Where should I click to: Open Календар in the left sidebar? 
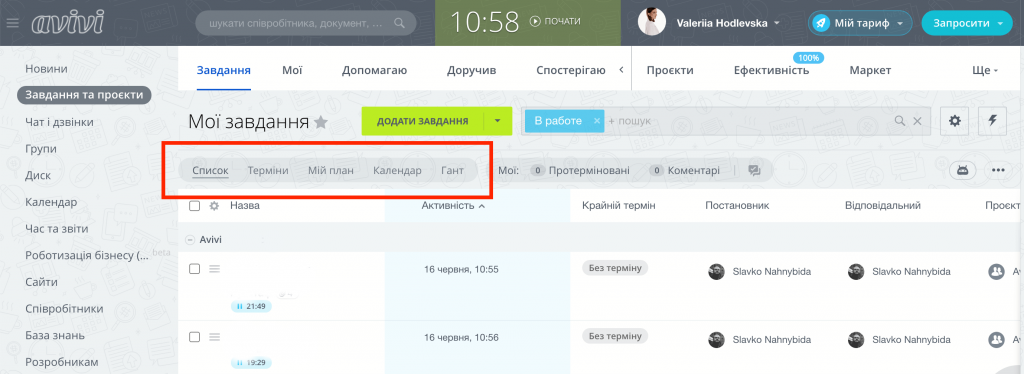[51, 202]
